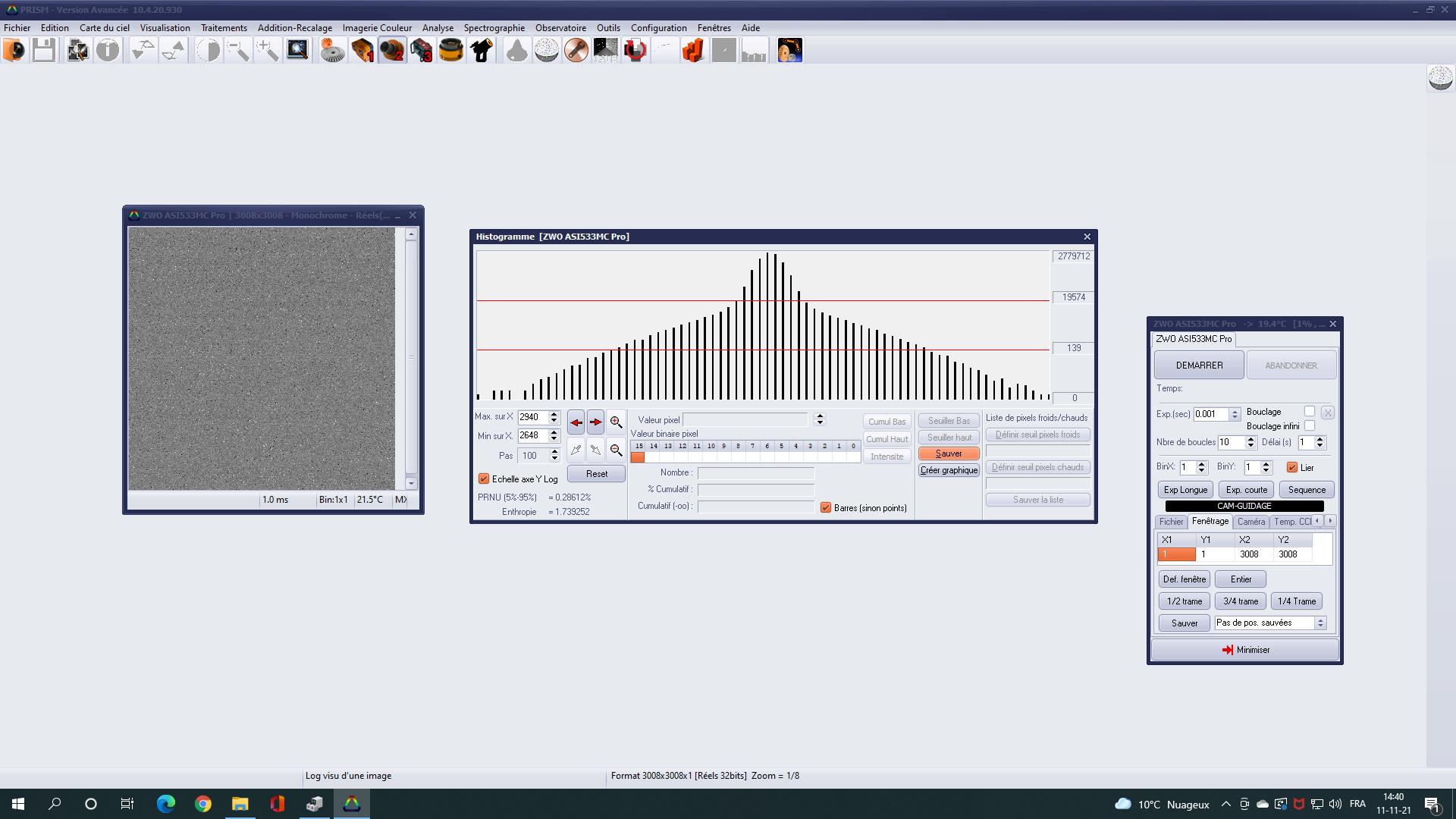Open the image info toolbar icon

tap(108, 51)
